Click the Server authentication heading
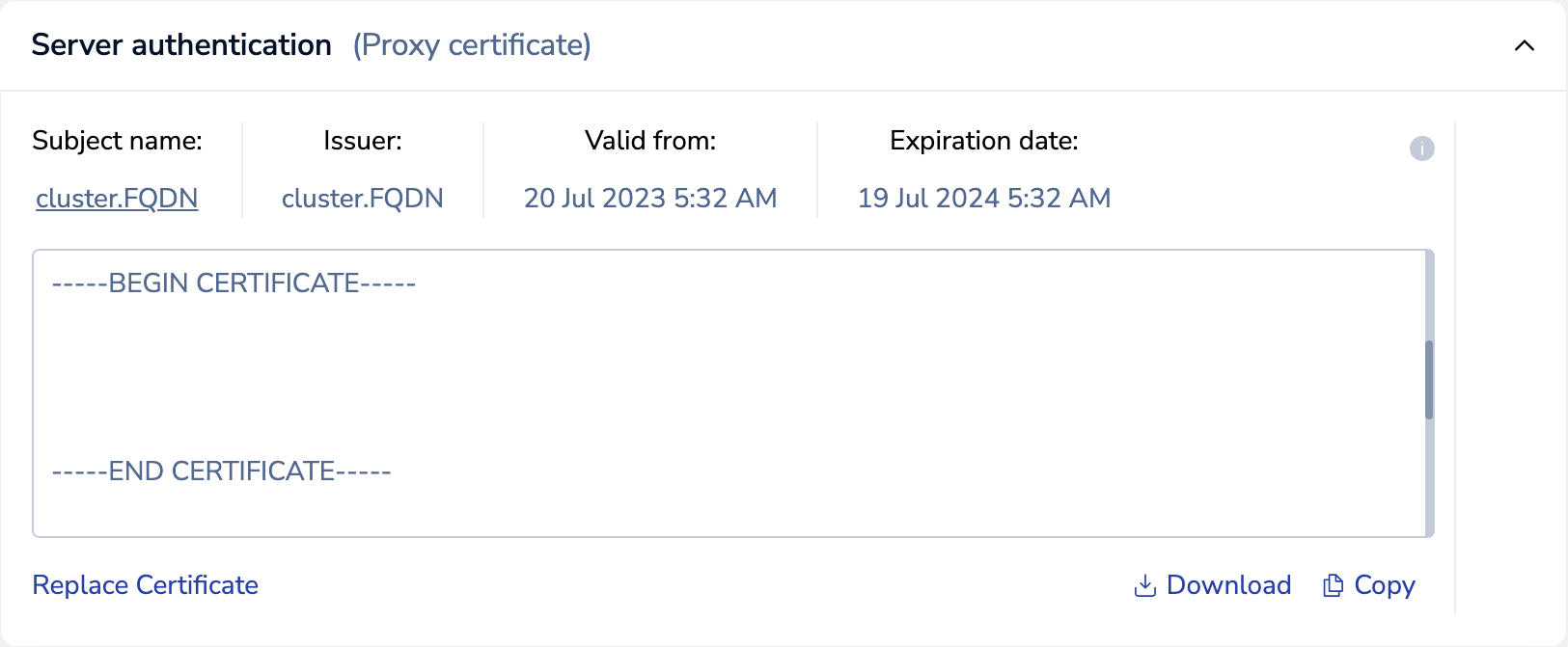The width and height of the screenshot is (1568, 647). (181, 45)
